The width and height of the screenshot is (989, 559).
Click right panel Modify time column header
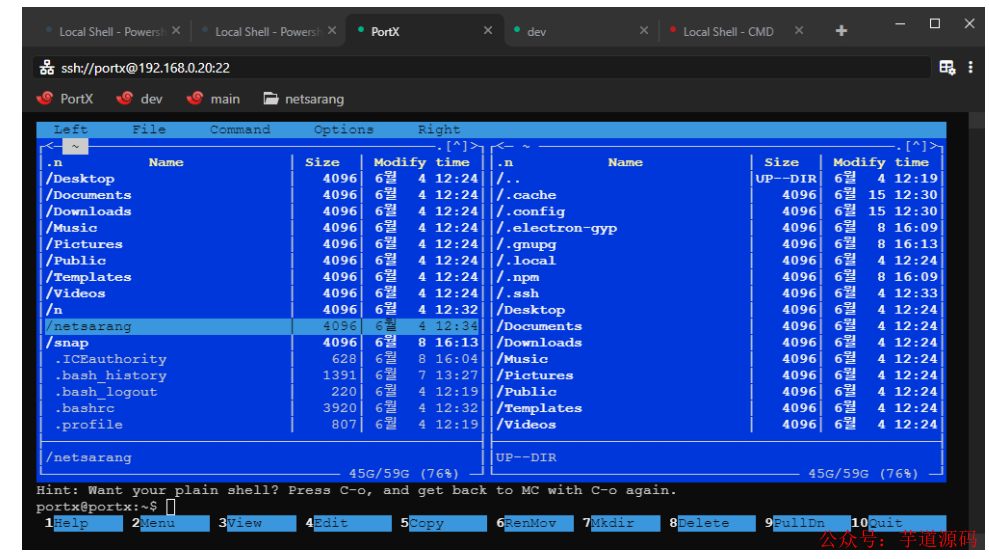tap(881, 162)
